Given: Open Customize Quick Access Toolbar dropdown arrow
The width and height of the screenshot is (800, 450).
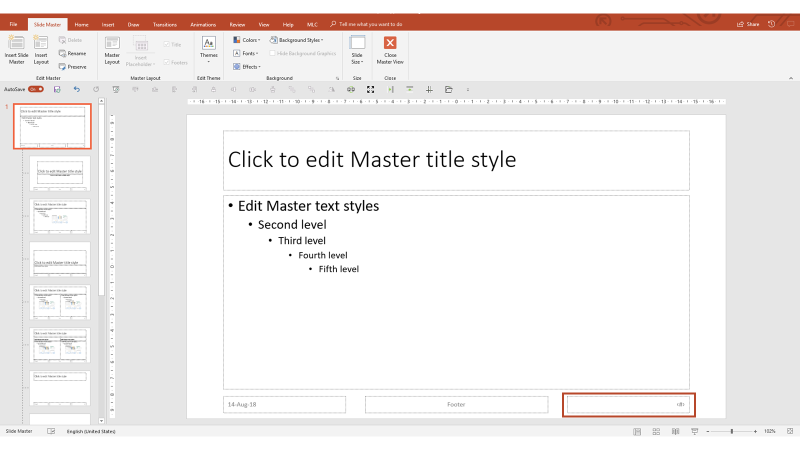Looking at the screenshot, I should click(468, 89).
